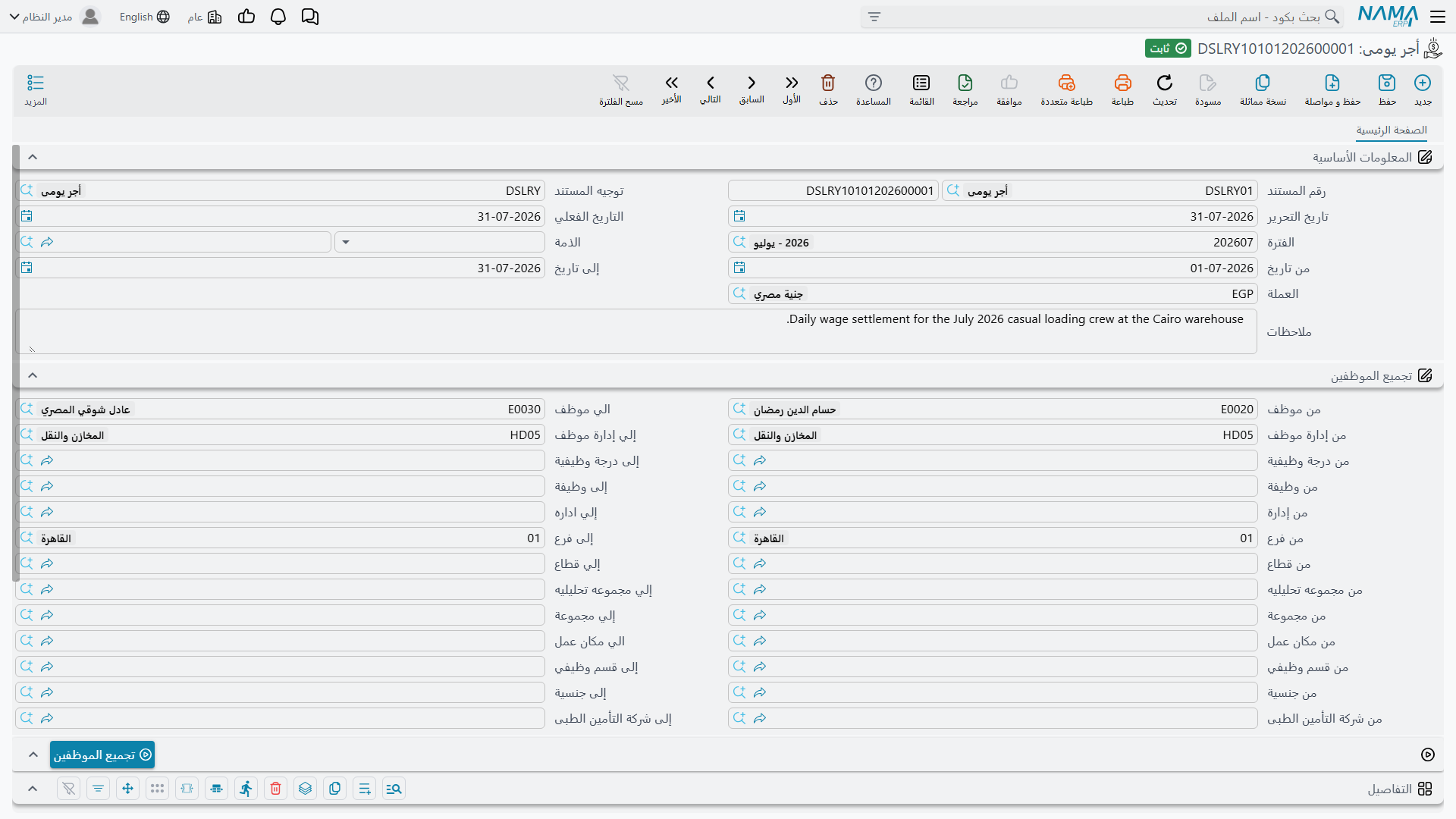Open notifications bell icon

coord(278,17)
